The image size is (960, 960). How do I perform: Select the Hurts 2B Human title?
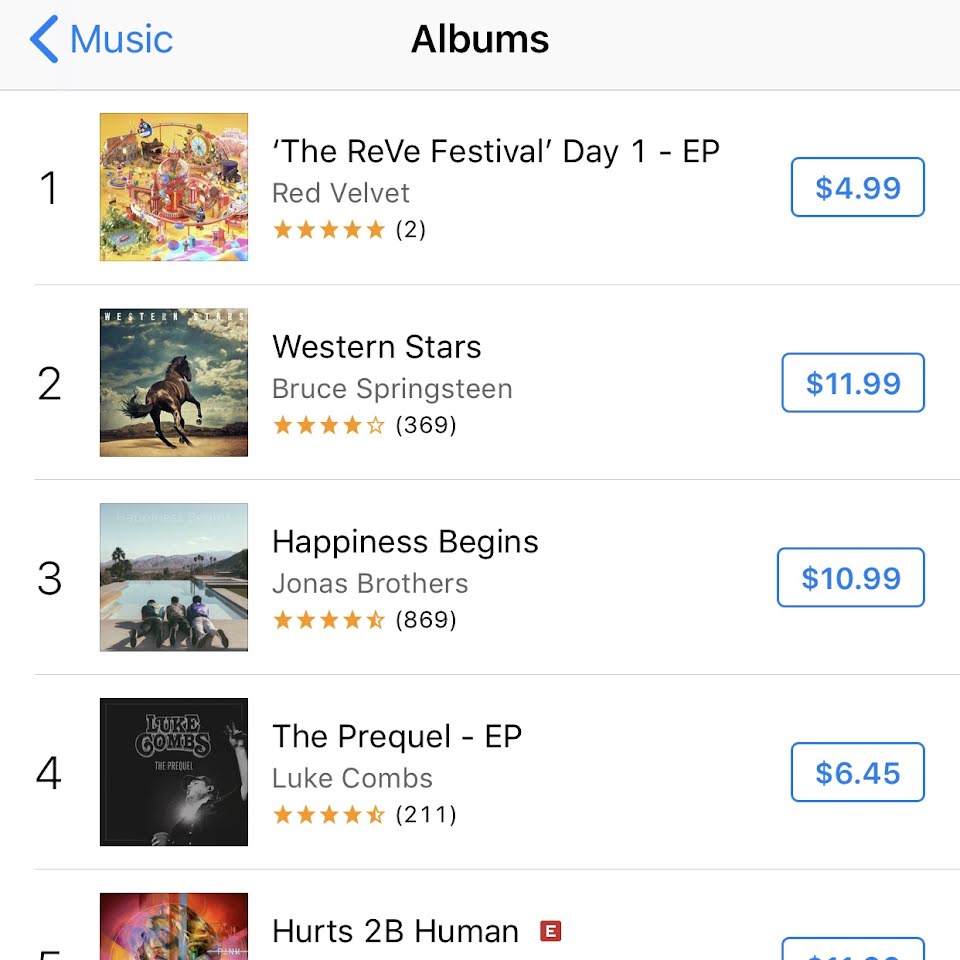pyautogui.click(x=396, y=931)
